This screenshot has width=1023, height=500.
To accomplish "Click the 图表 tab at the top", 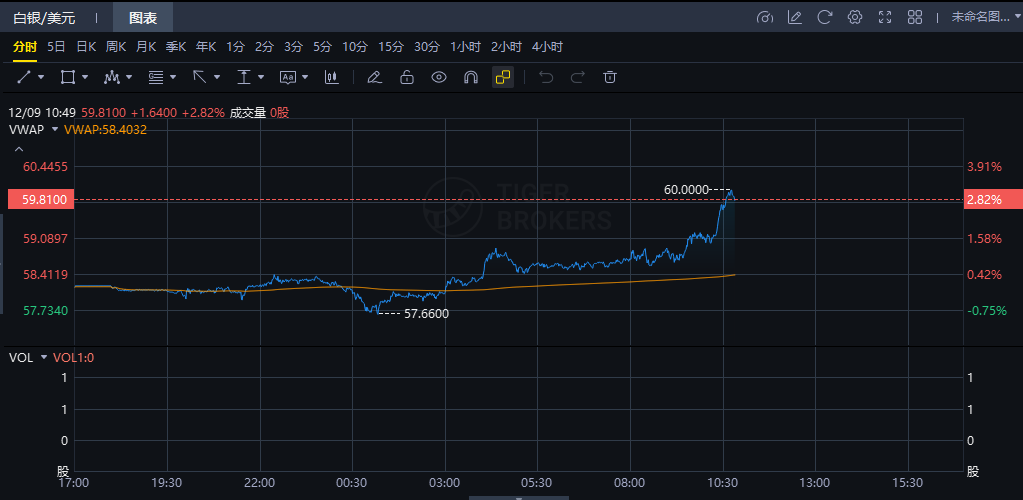I will coord(143,17).
